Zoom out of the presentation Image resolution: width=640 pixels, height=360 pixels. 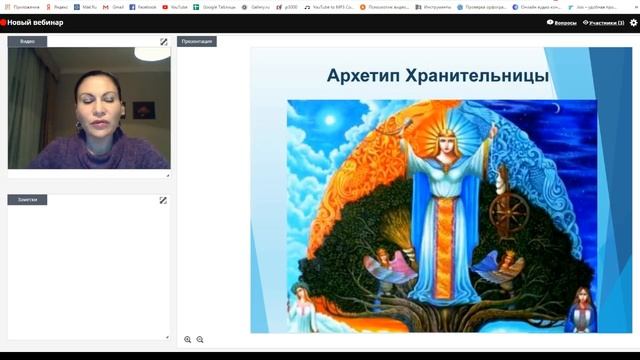[200, 339]
